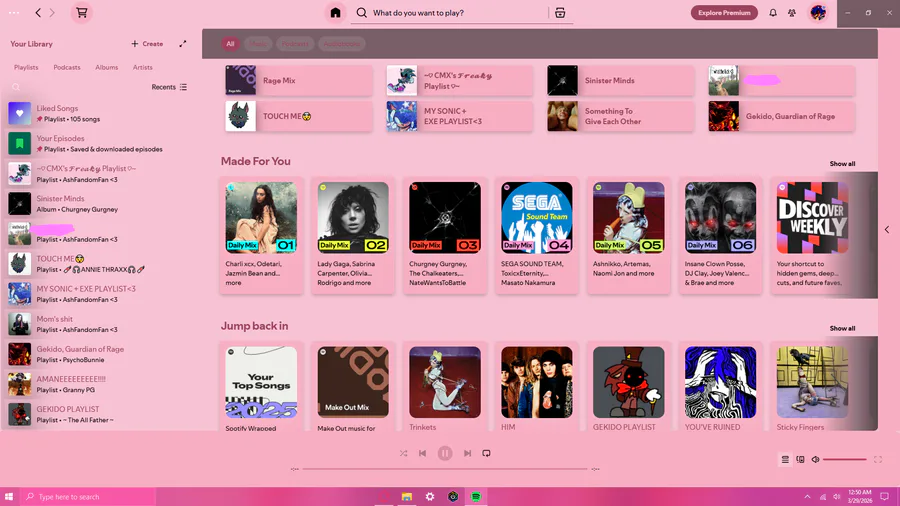Viewport: 900px width, 506px height.
Task: Navigate forward with the right arrow
Action: pos(52,13)
